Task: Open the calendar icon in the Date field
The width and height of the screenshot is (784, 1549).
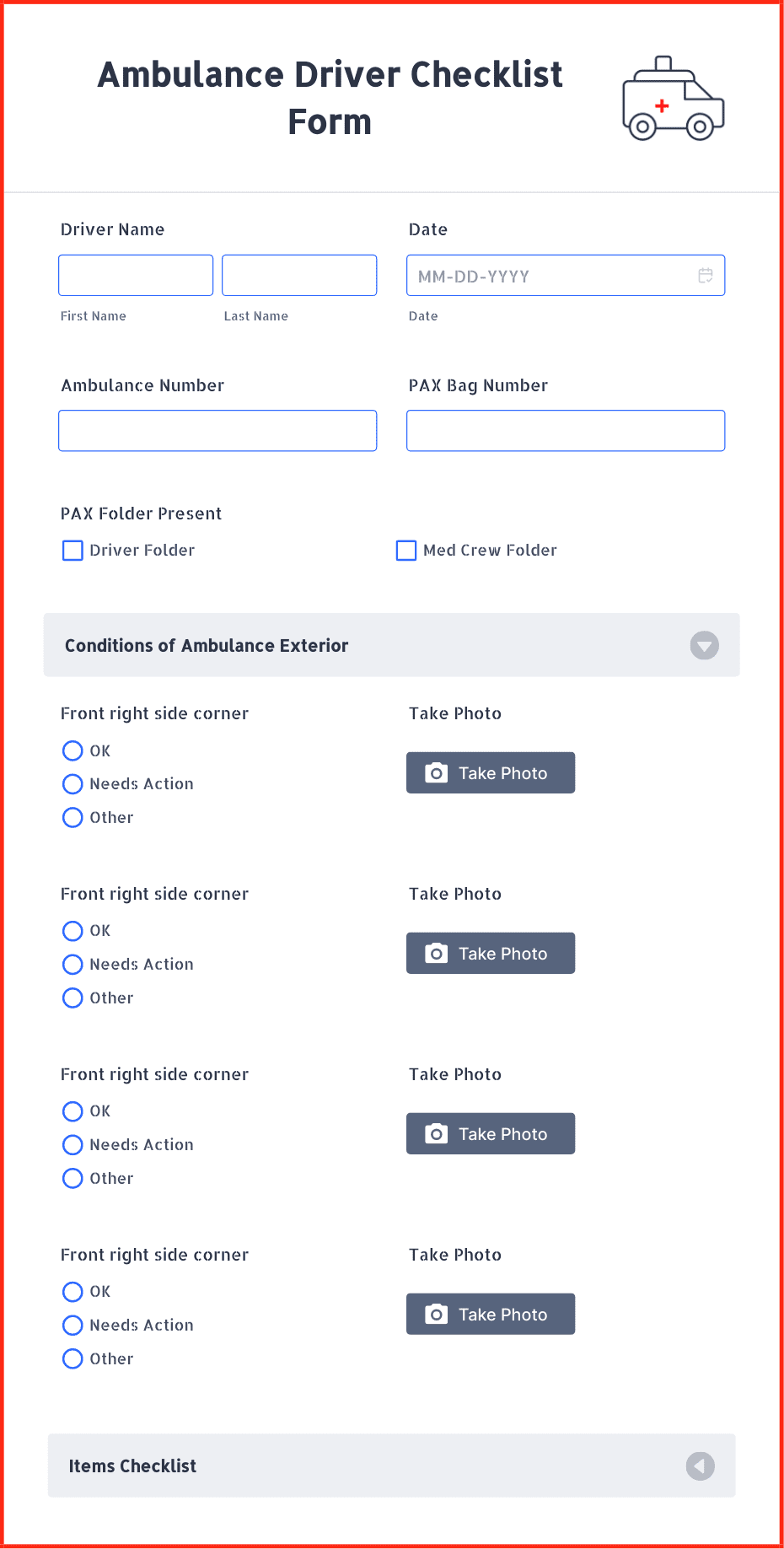Action: 706,275
